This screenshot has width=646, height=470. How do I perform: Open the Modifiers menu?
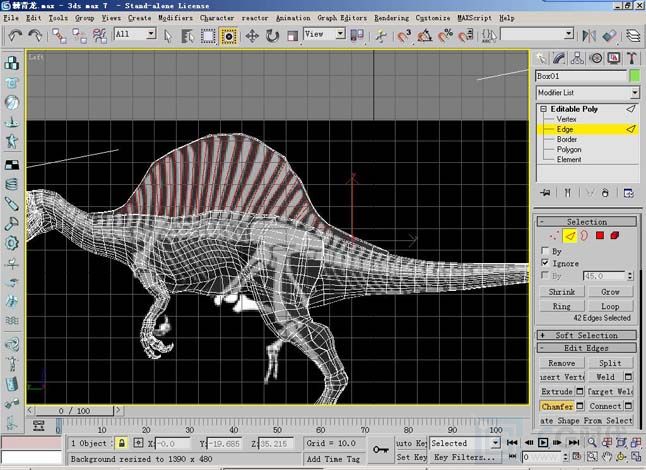(x=176, y=18)
